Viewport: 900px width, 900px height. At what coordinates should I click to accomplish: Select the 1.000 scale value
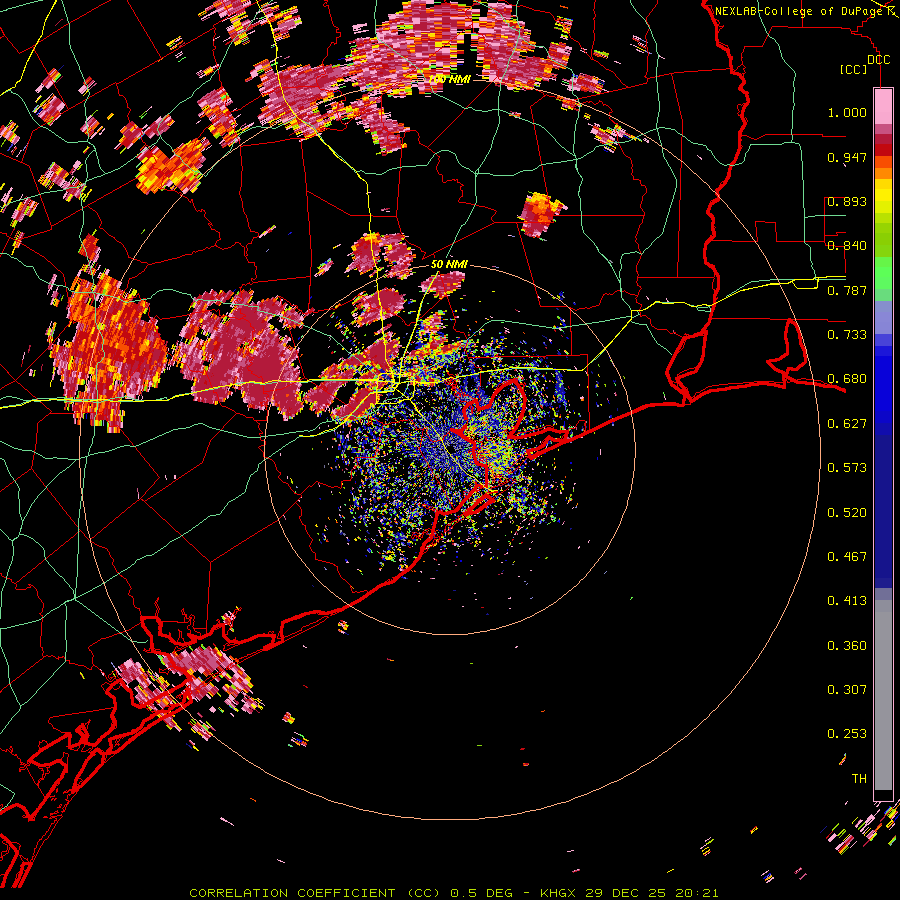point(847,112)
